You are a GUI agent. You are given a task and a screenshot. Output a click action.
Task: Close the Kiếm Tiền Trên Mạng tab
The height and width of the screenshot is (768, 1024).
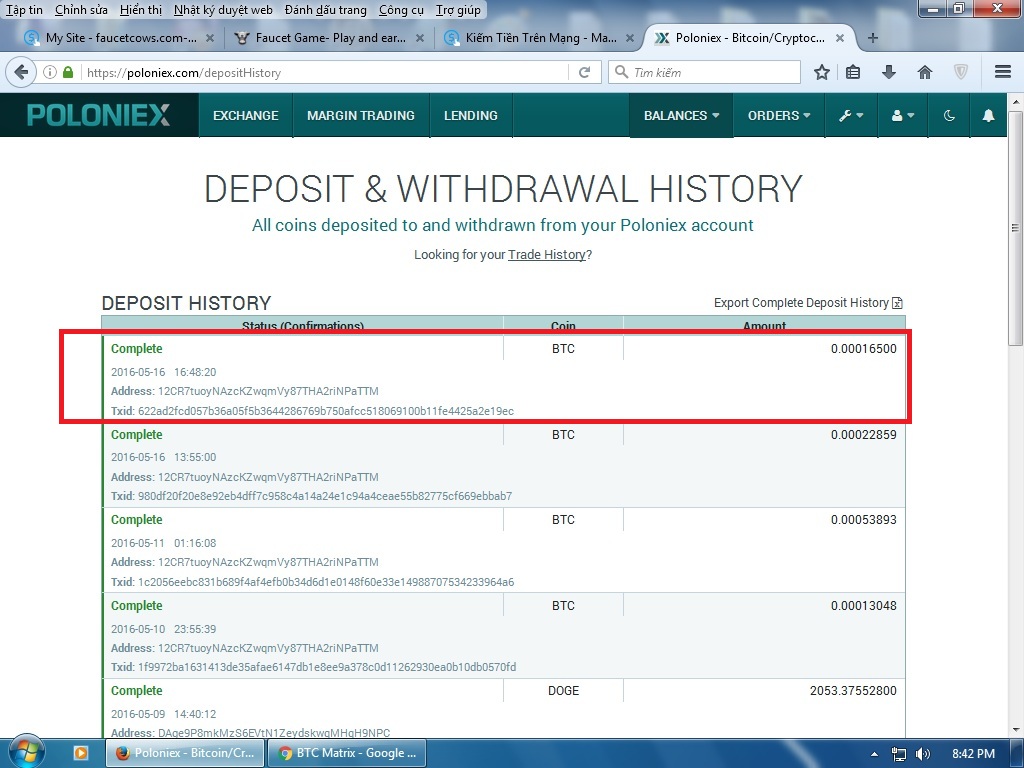click(630, 38)
